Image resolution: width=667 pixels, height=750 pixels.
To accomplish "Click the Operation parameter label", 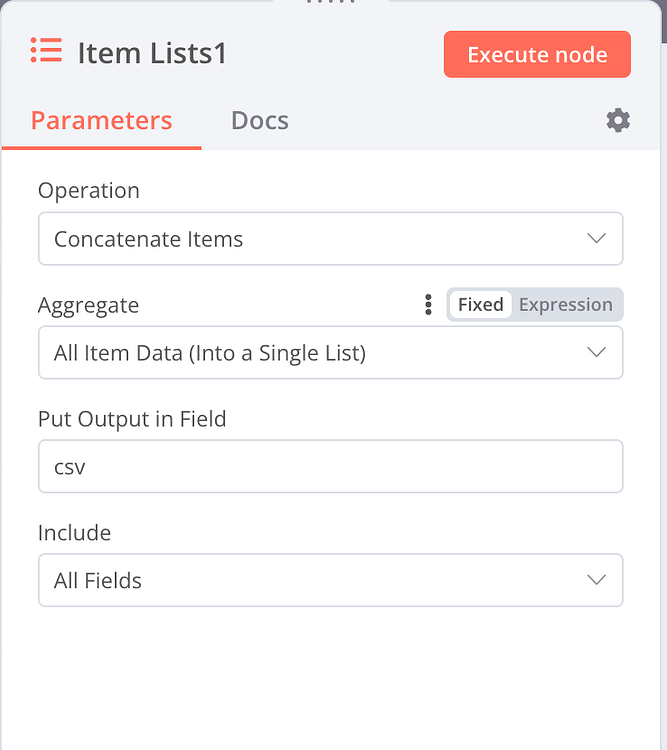I will tap(88, 190).
